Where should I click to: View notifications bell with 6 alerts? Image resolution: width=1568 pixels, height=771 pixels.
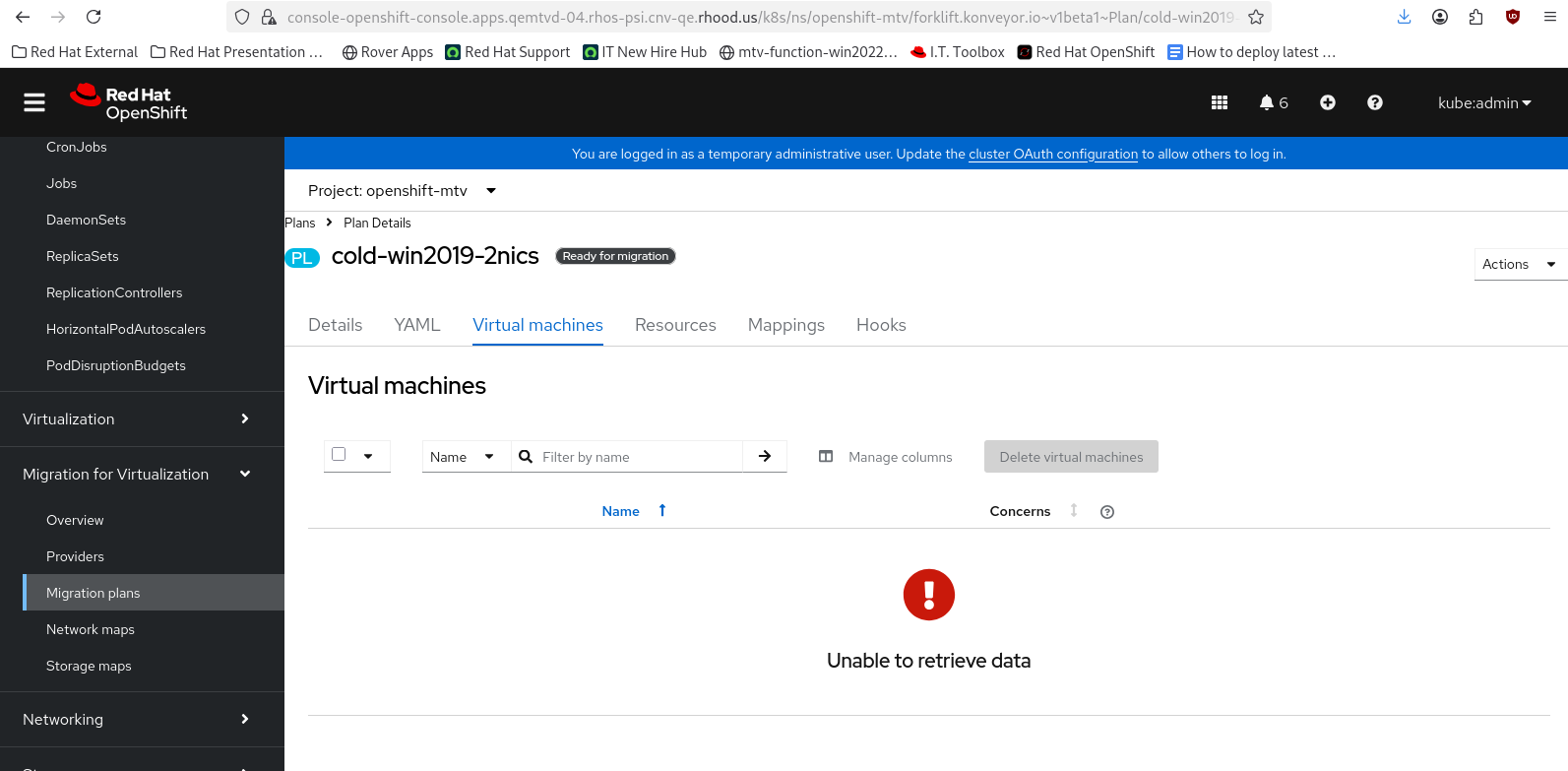pos(1274,102)
